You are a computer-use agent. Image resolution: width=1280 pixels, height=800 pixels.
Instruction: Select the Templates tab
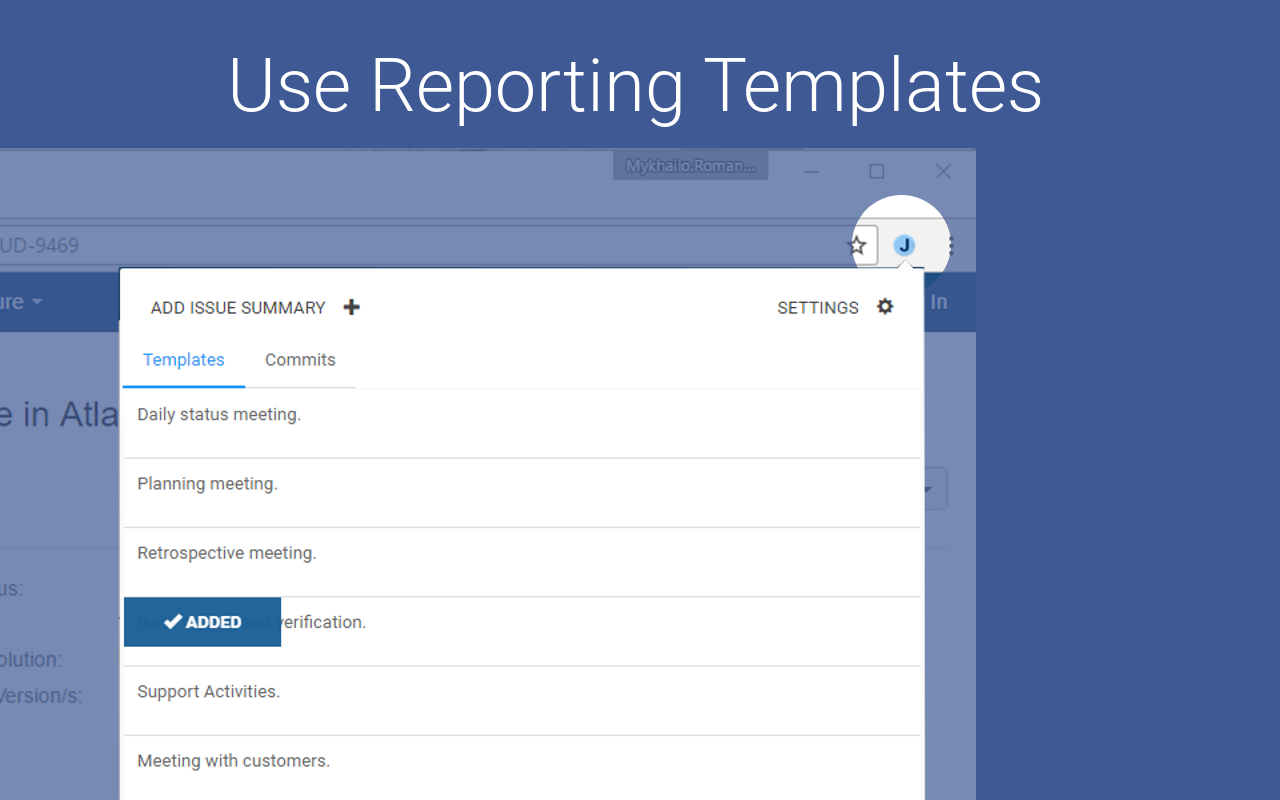click(184, 360)
